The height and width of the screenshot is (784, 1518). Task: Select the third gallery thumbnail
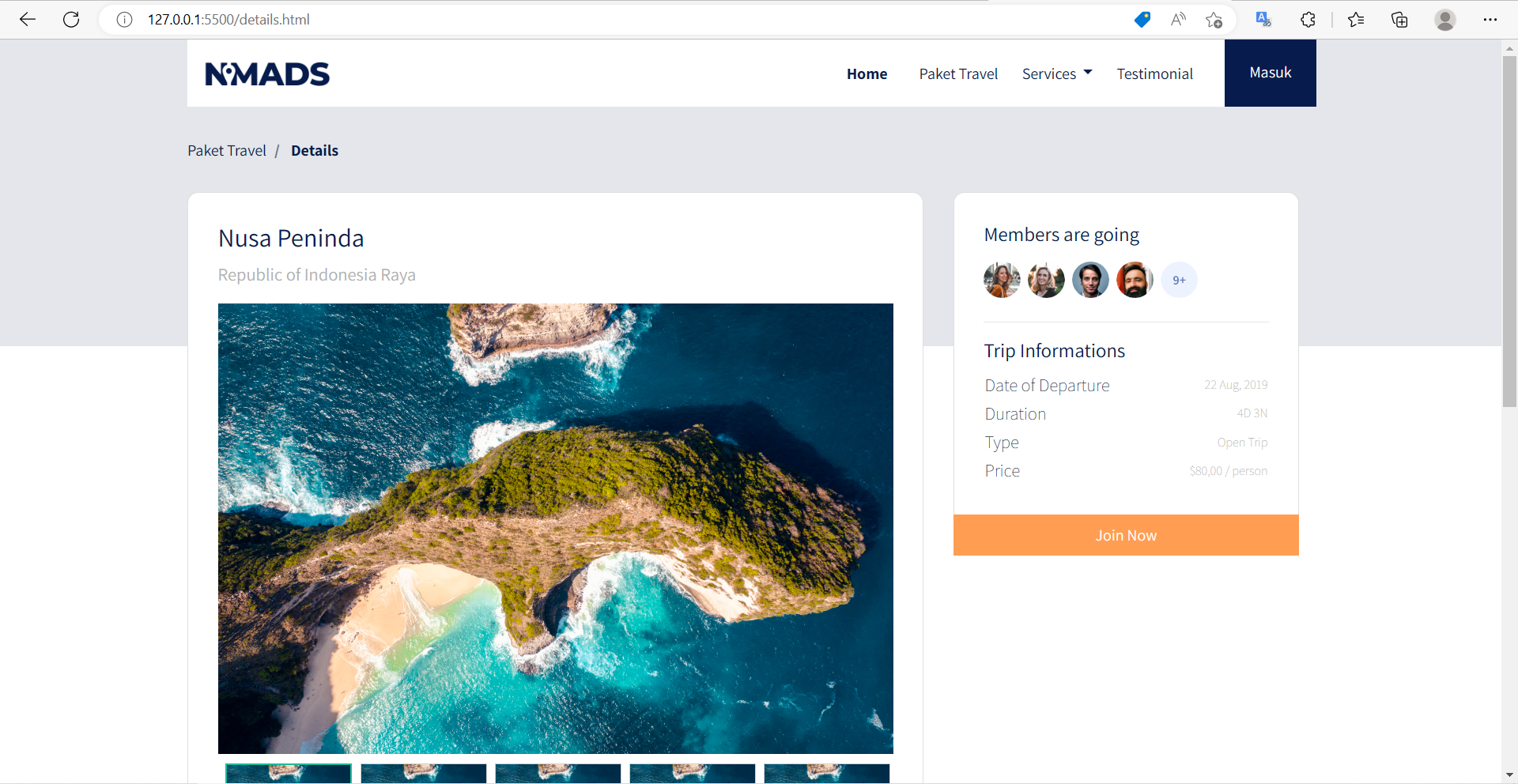[x=558, y=773]
